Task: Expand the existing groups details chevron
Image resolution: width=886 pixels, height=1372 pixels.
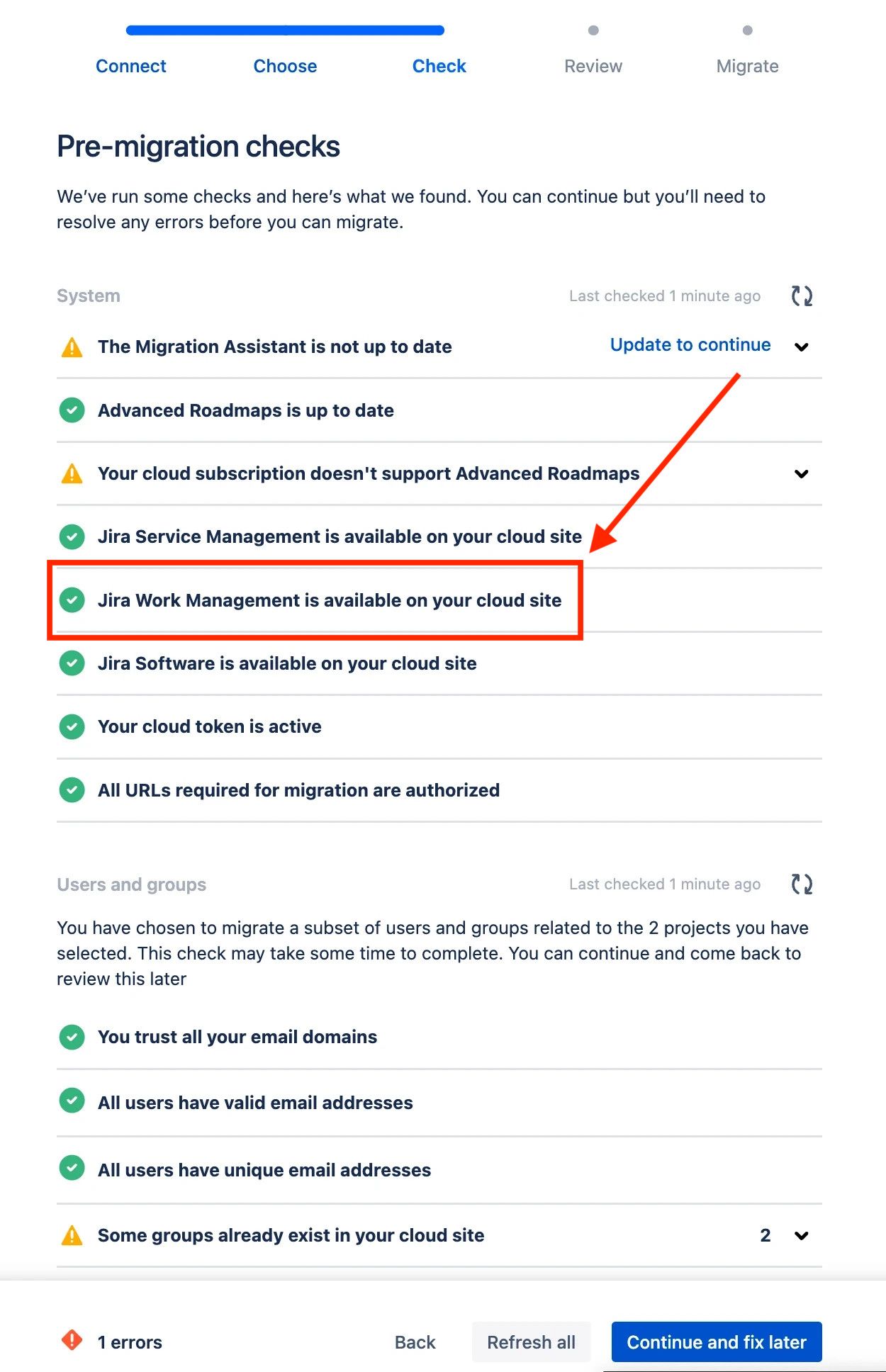Action: (x=801, y=1235)
